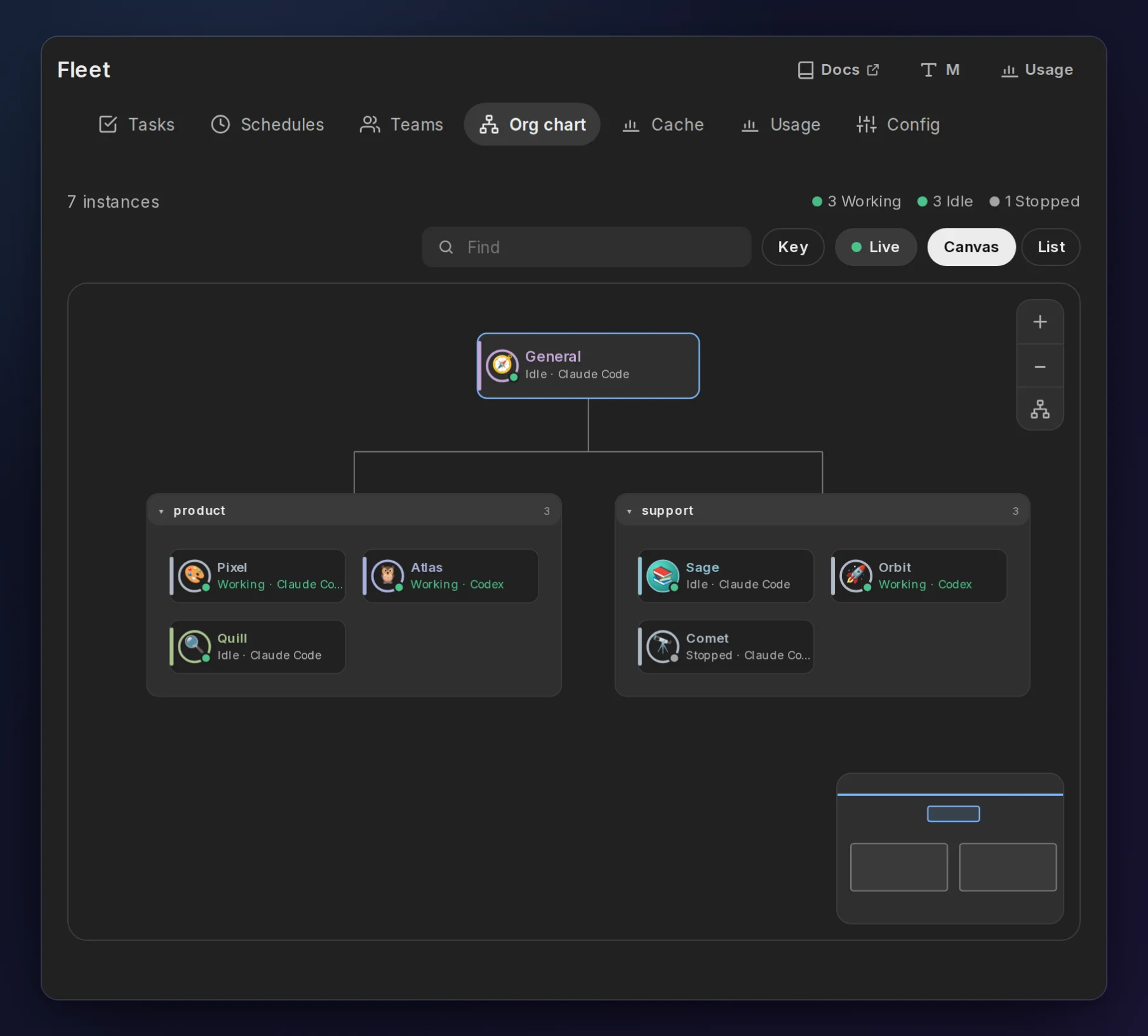Open the Teams tab
The height and width of the screenshot is (1036, 1148).
tap(401, 124)
